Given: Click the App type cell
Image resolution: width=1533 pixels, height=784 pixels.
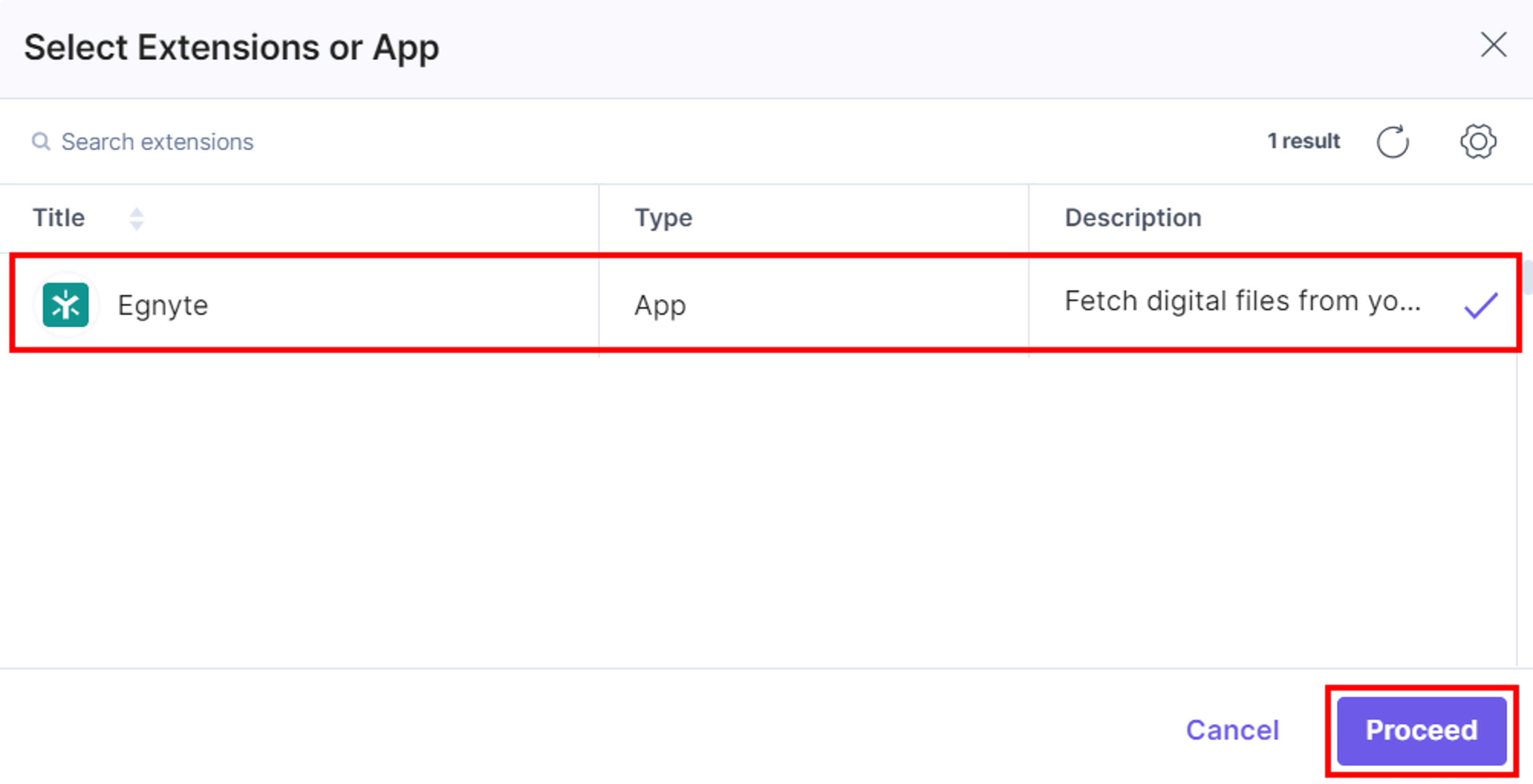Looking at the screenshot, I should coord(660,306).
